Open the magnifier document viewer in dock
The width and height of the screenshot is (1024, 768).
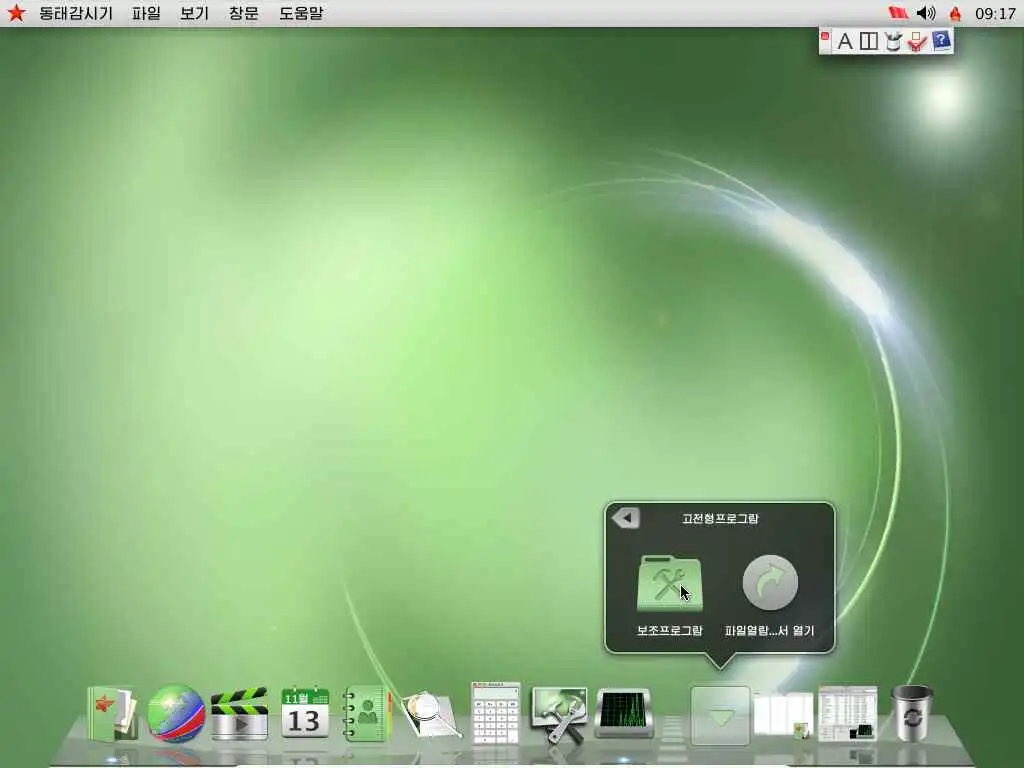(x=430, y=715)
